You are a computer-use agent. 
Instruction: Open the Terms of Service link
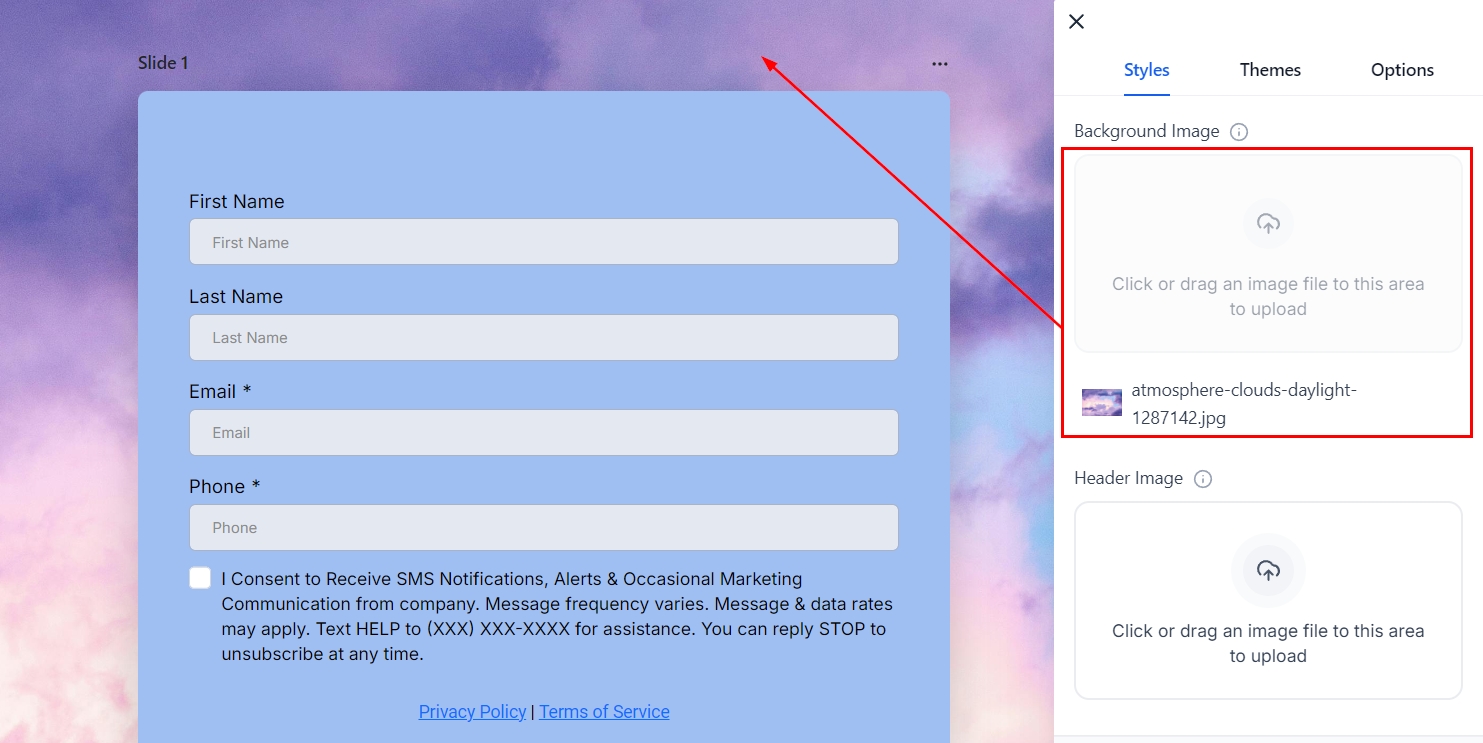coord(604,712)
